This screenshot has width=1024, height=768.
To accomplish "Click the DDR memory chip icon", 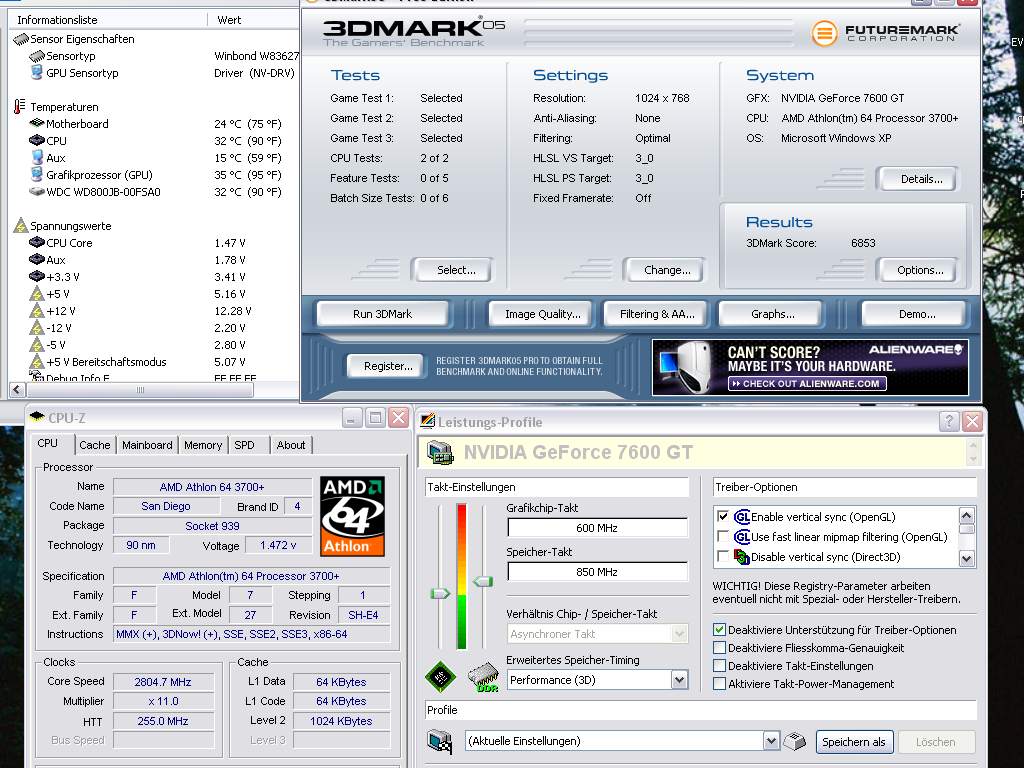I will coord(483,677).
